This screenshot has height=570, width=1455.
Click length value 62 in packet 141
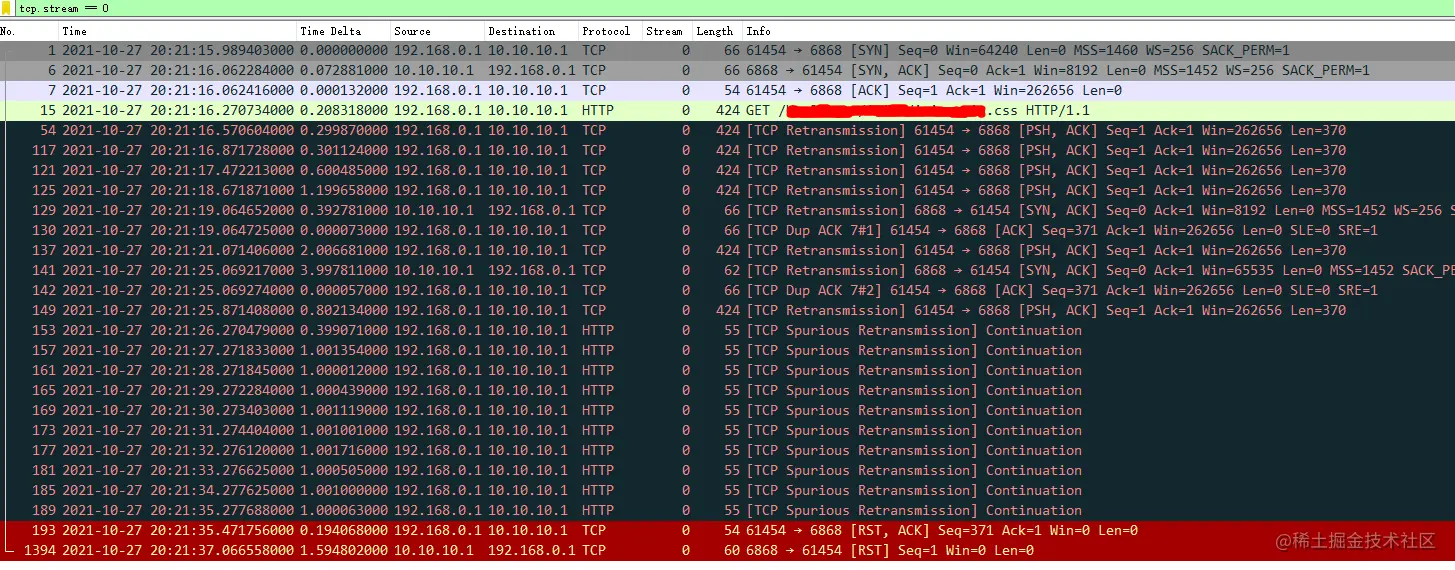pyautogui.click(x=732, y=270)
